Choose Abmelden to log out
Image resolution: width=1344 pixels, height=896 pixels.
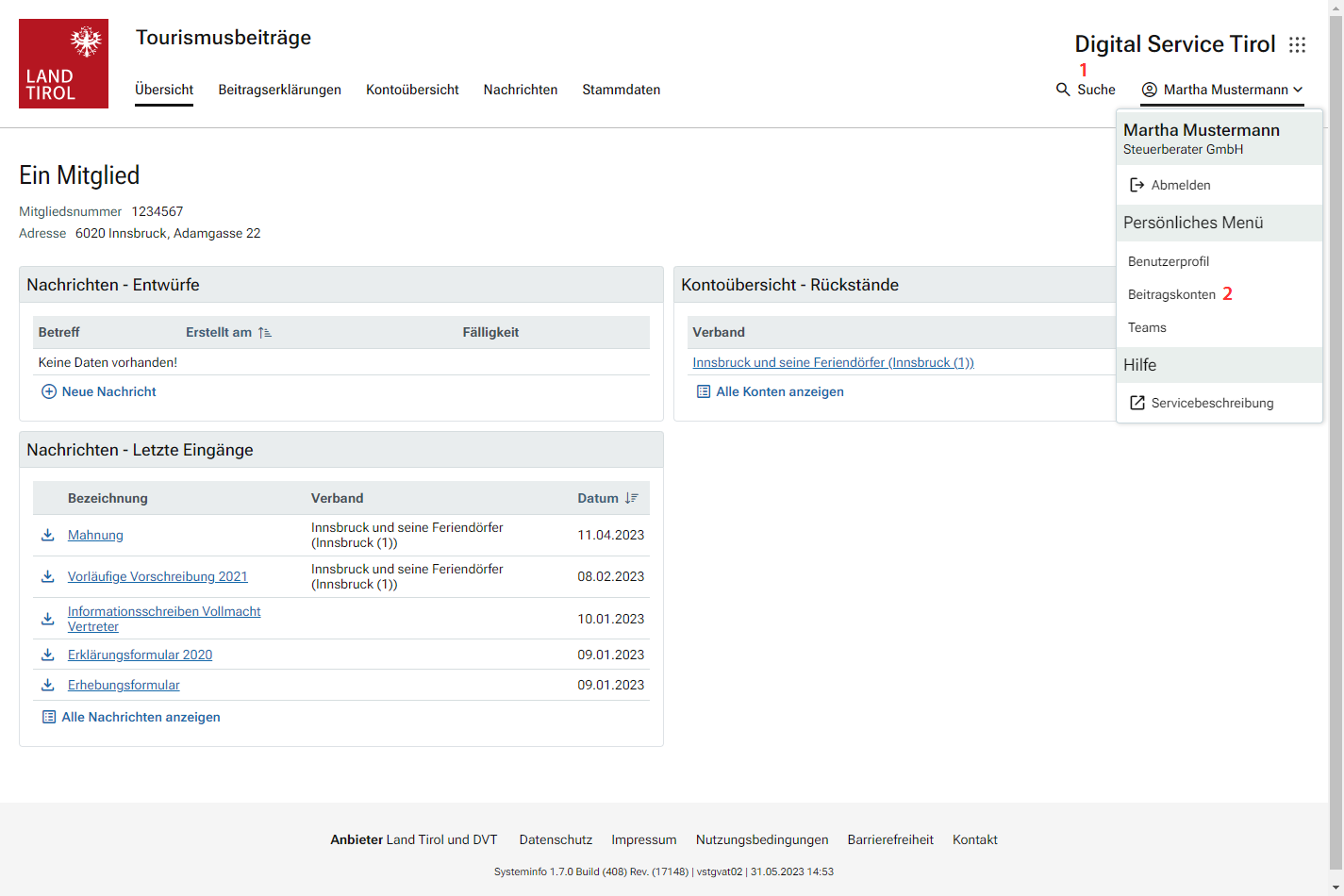(x=1180, y=185)
